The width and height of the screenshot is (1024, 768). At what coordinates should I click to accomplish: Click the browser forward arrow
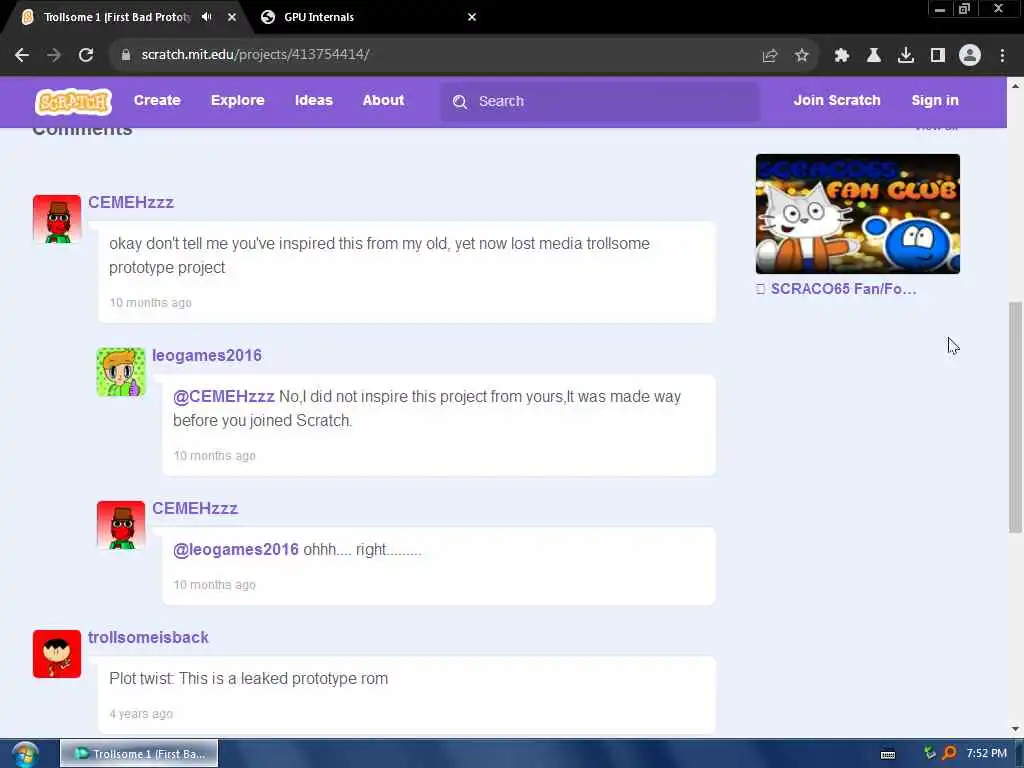click(x=54, y=55)
